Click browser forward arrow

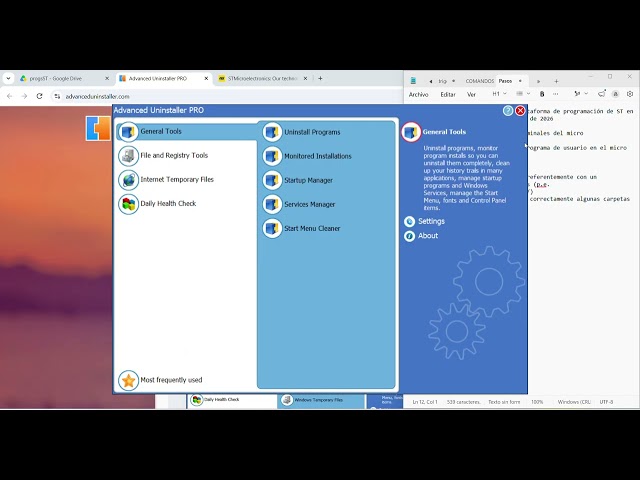(24, 96)
